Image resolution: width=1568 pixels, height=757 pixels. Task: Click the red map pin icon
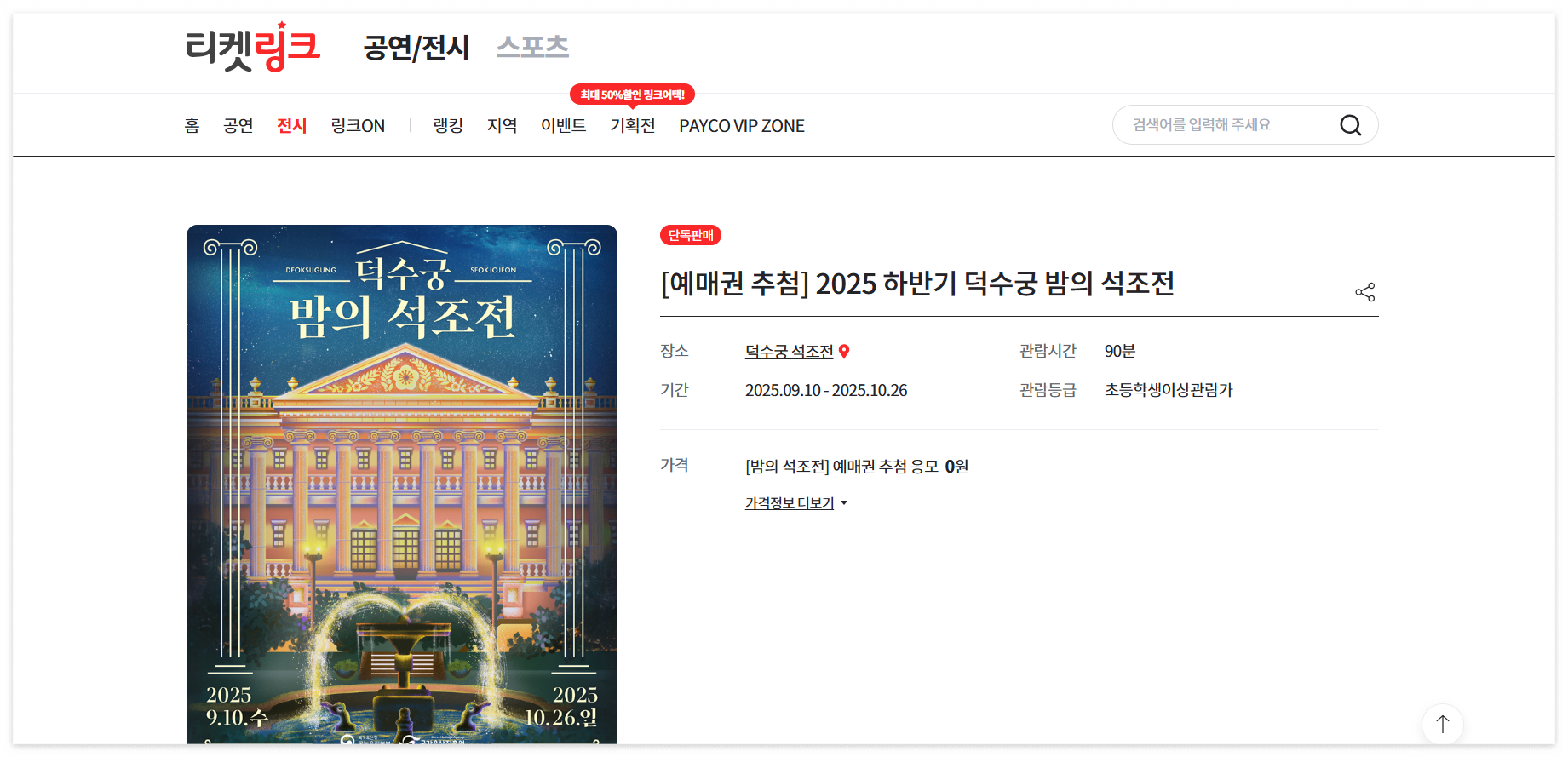(x=844, y=352)
